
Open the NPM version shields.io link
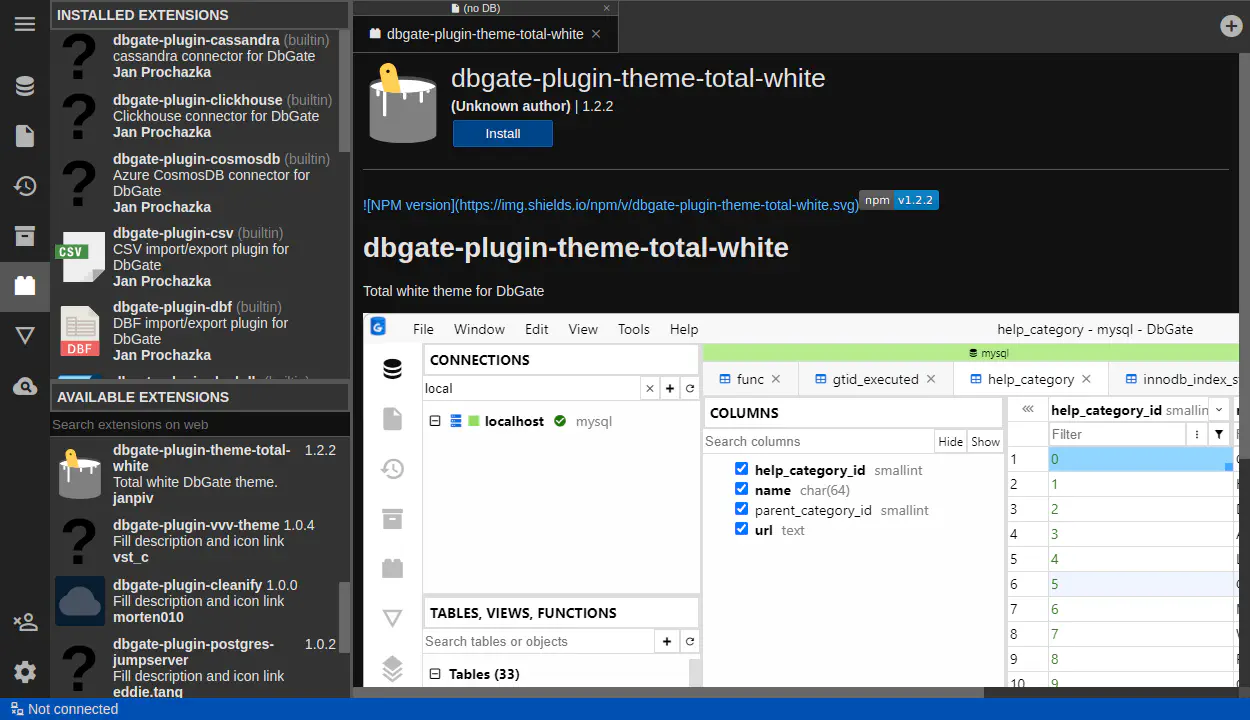pyautogui.click(x=611, y=205)
